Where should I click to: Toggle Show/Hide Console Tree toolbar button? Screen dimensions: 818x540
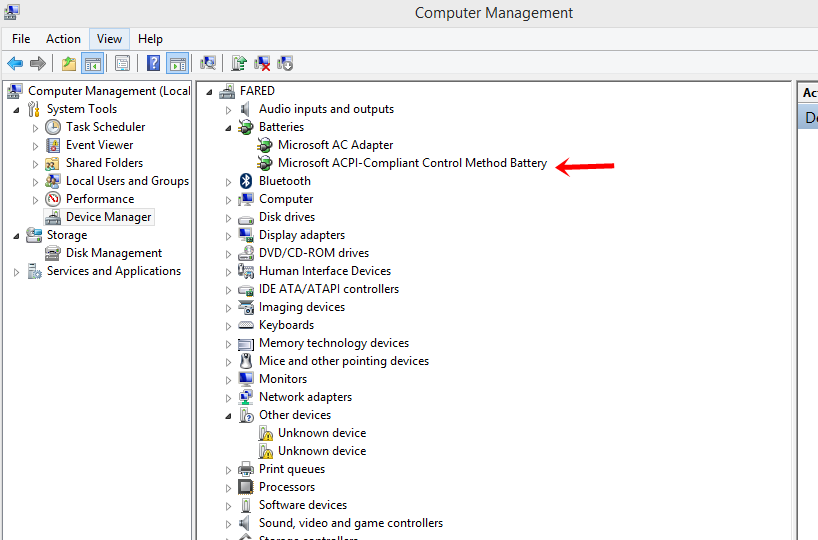tap(93, 64)
